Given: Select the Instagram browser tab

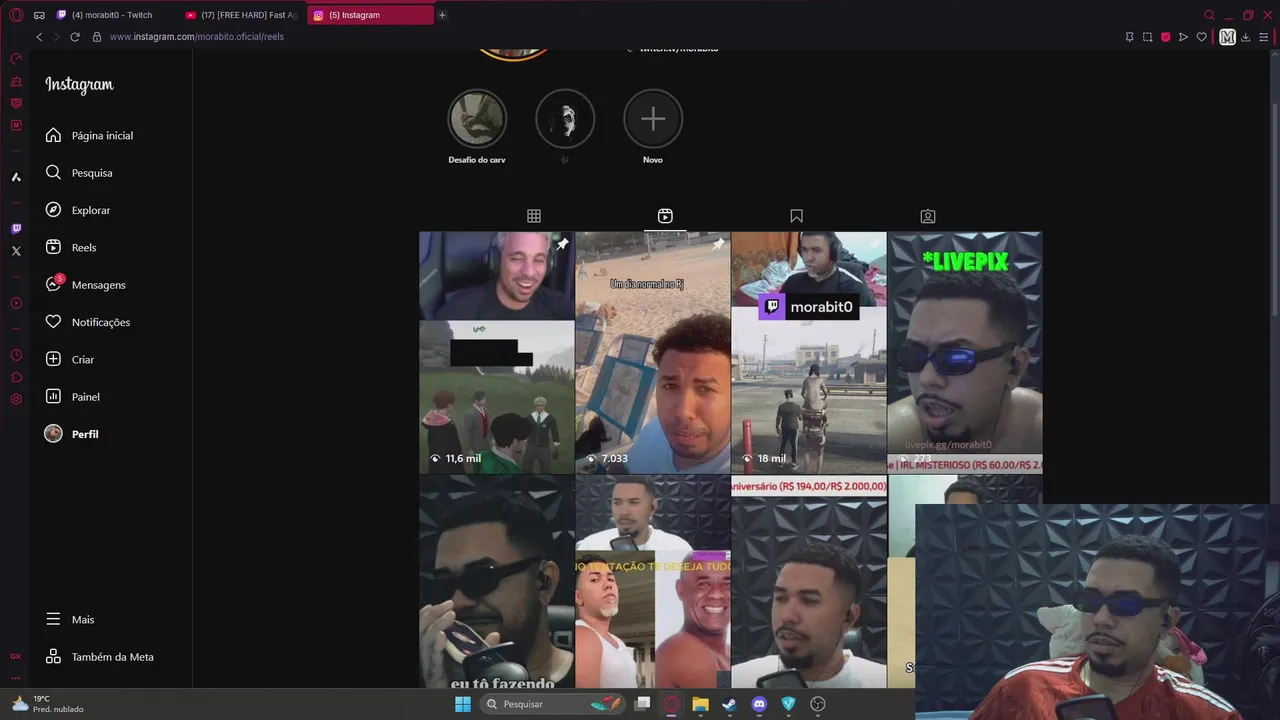Looking at the screenshot, I should point(370,15).
